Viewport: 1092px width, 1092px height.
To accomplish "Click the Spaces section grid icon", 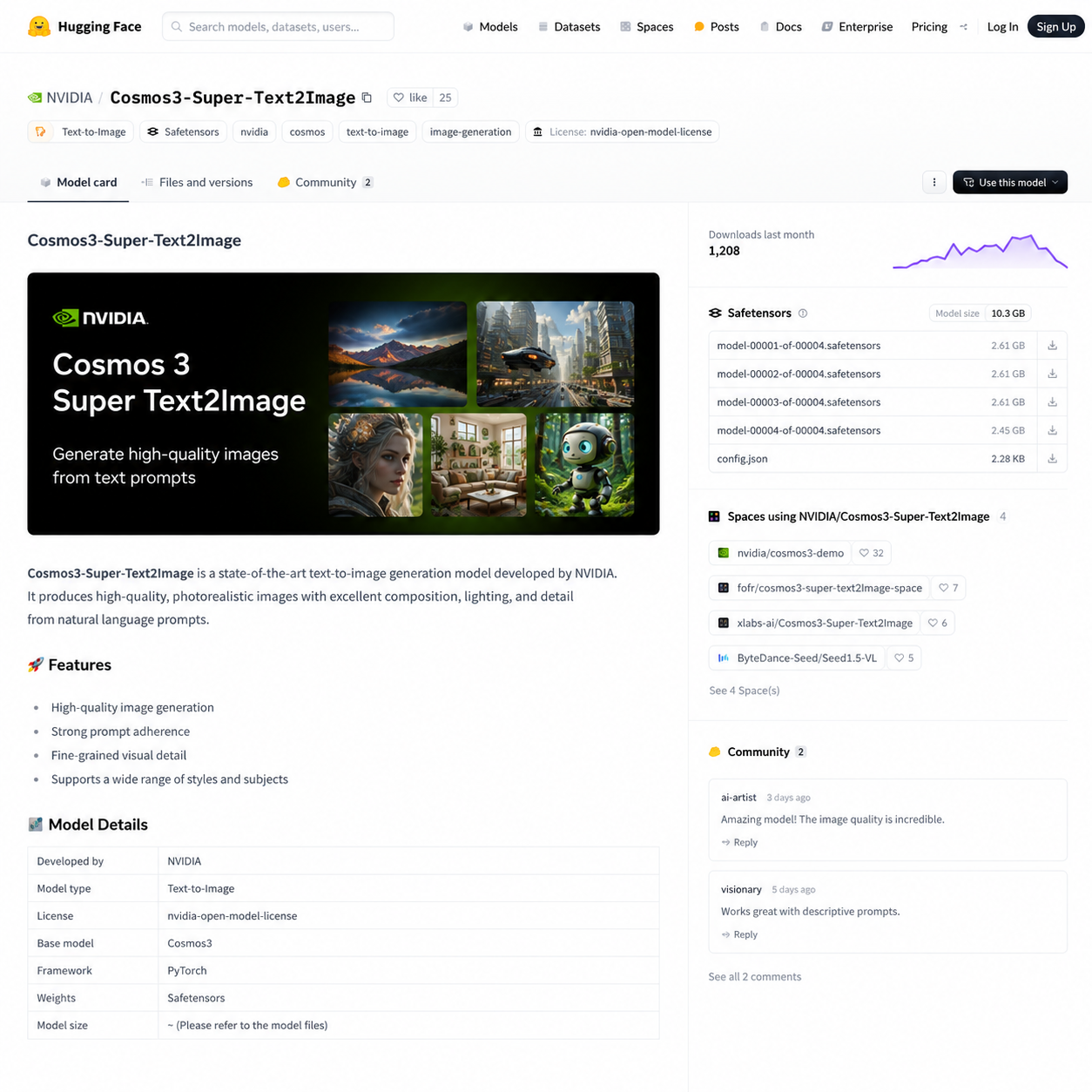I will click(714, 516).
